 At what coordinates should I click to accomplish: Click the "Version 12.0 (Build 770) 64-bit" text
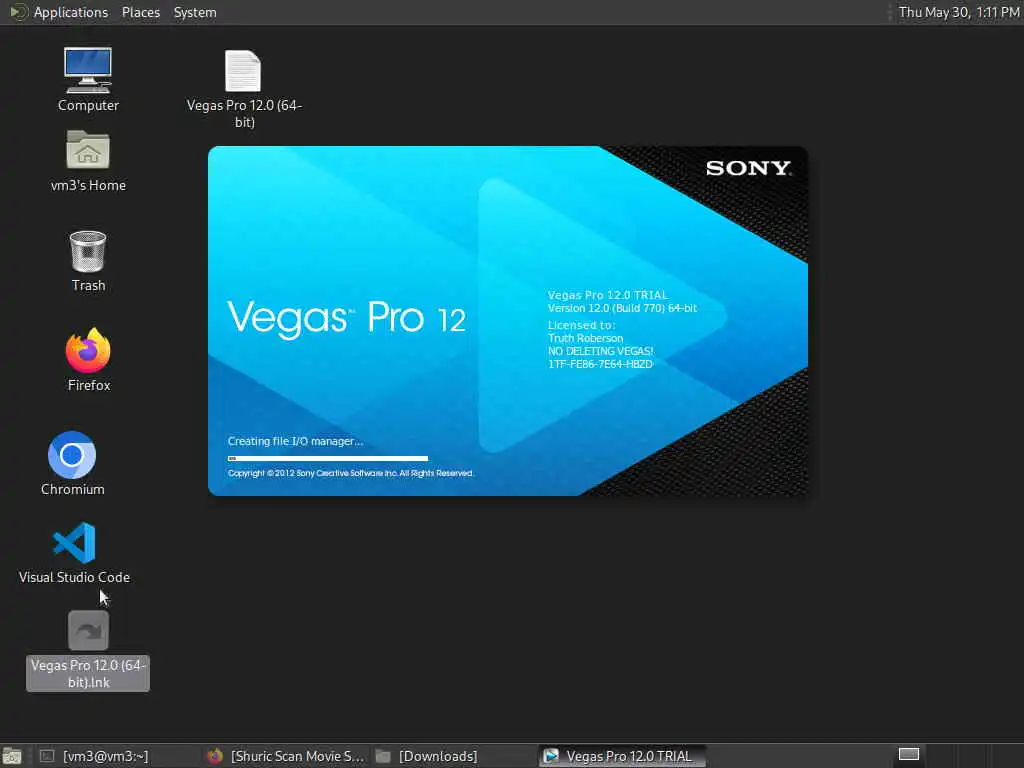click(622, 308)
